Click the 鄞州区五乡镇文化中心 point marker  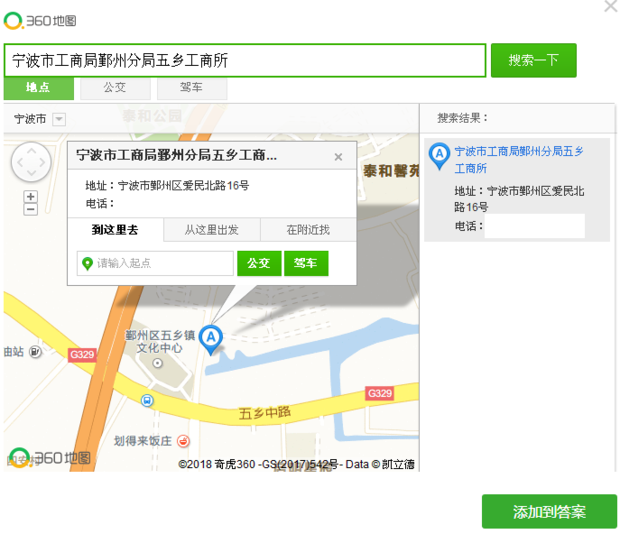[157, 363]
